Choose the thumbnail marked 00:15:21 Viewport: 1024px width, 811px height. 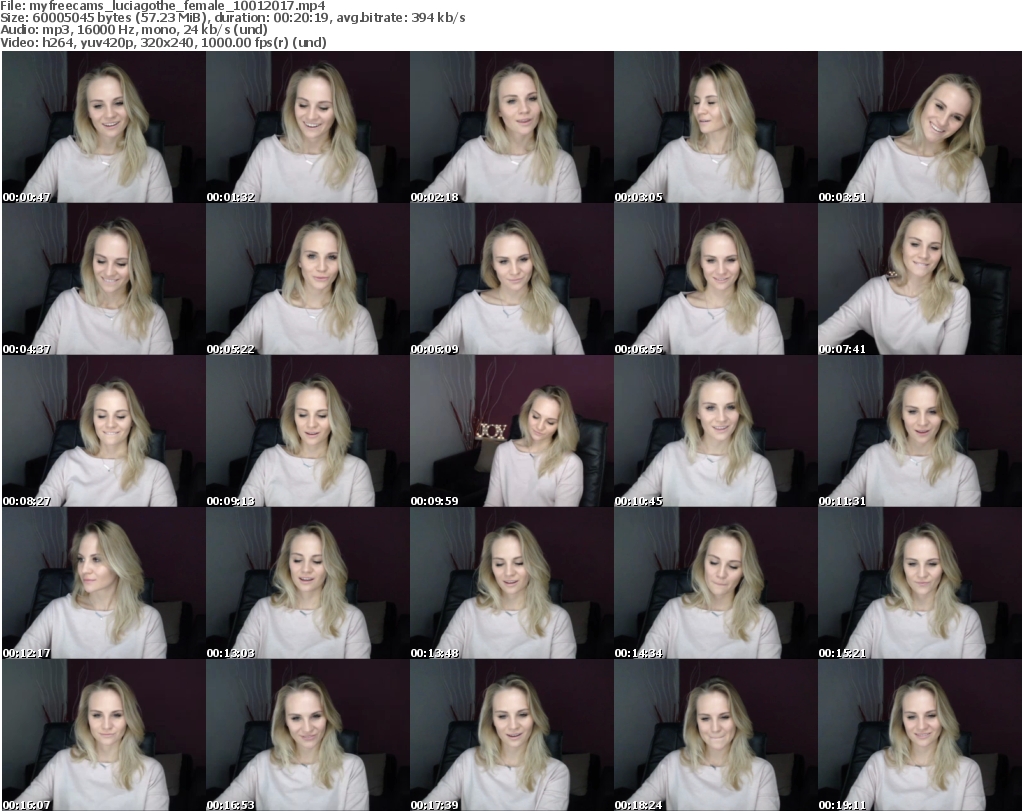pyautogui.click(x=920, y=583)
